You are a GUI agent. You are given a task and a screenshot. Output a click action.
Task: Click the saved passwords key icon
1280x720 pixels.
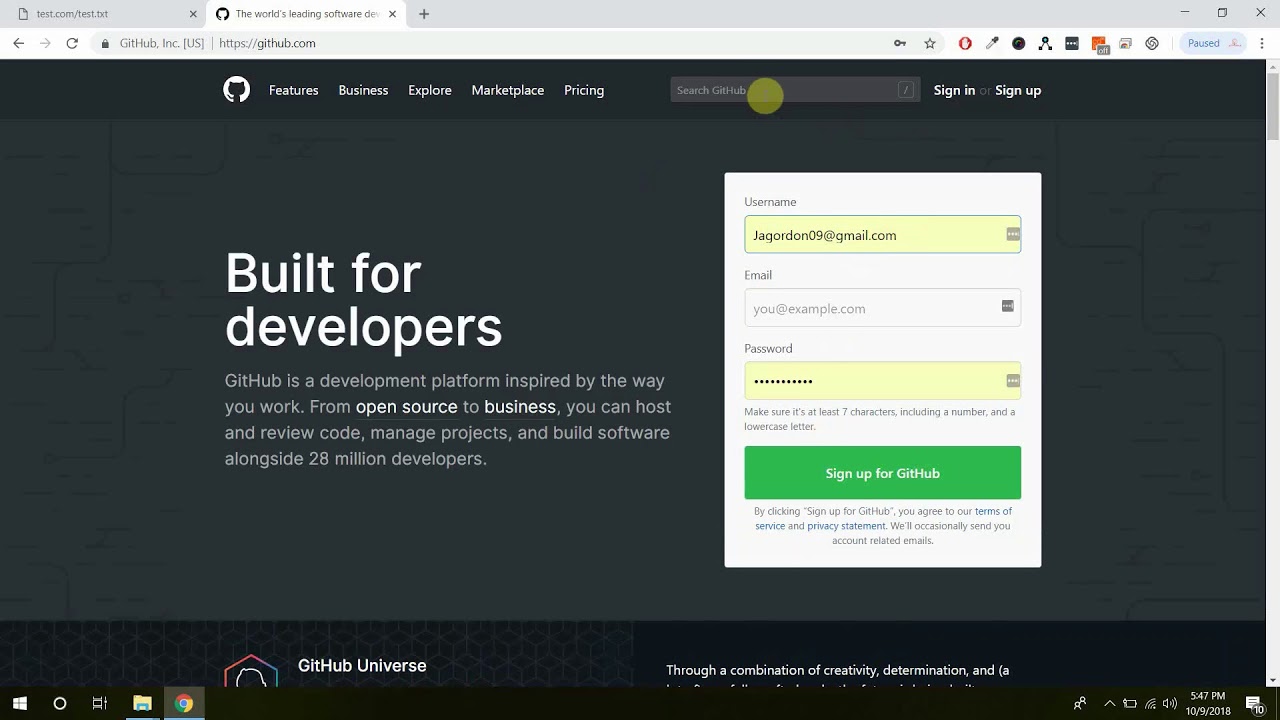900,43
